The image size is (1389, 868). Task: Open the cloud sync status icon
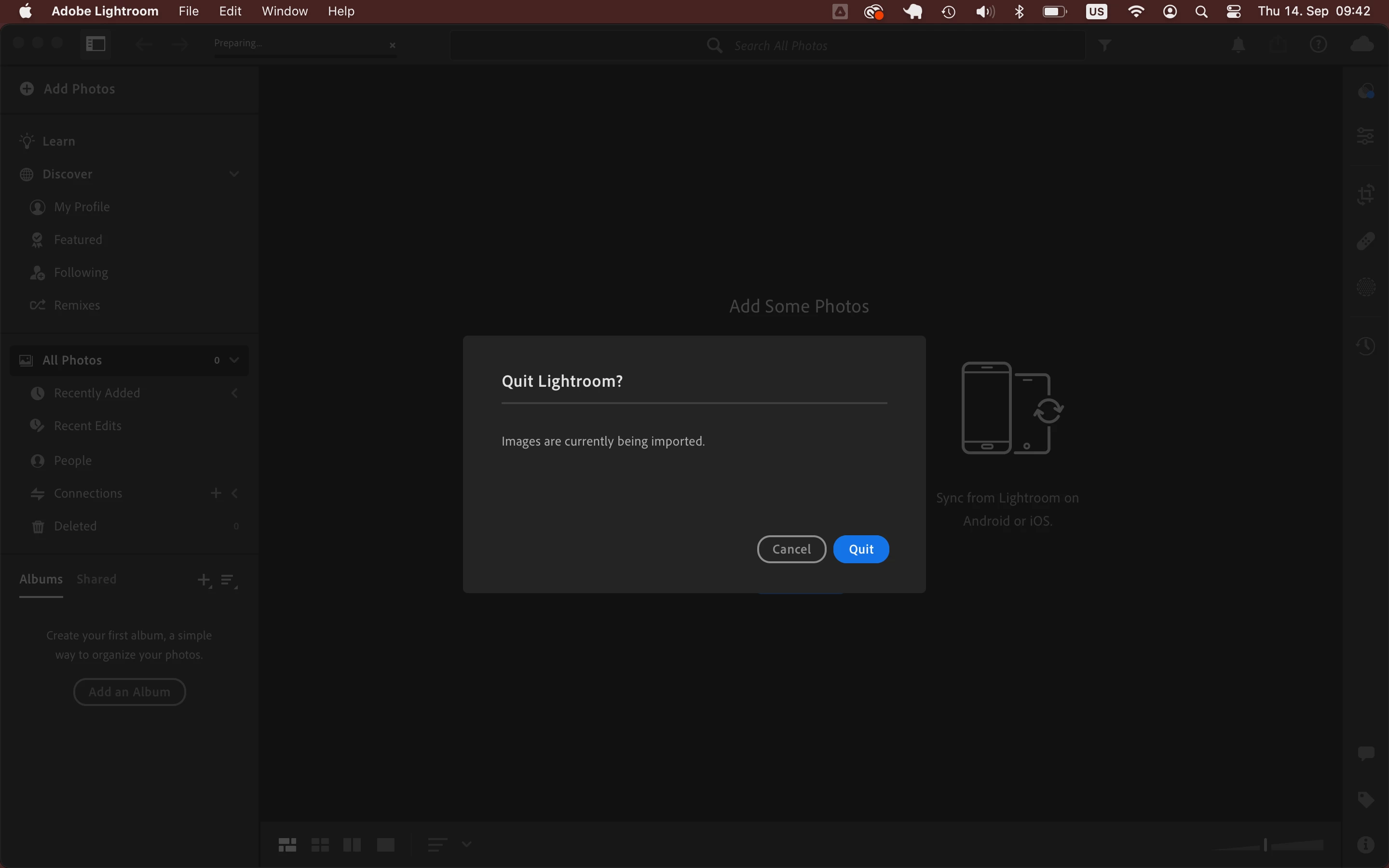coord(1362,45)
